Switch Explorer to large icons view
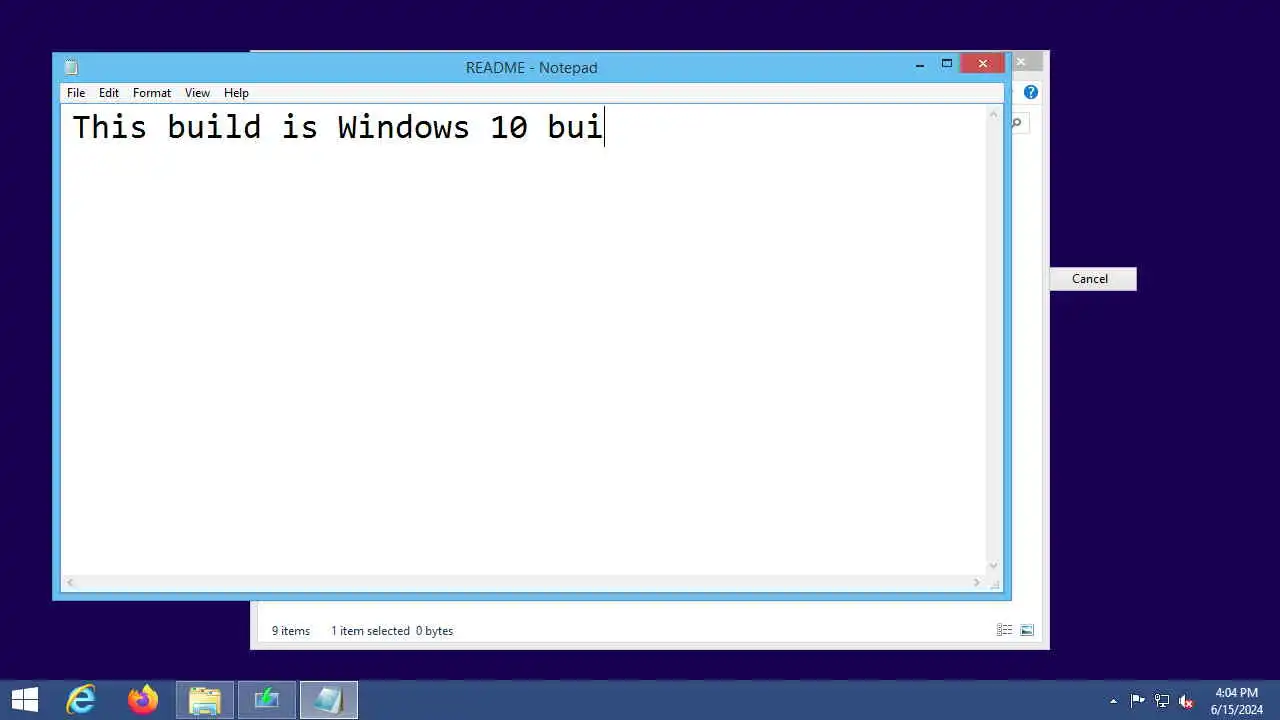 [1027, 630]
